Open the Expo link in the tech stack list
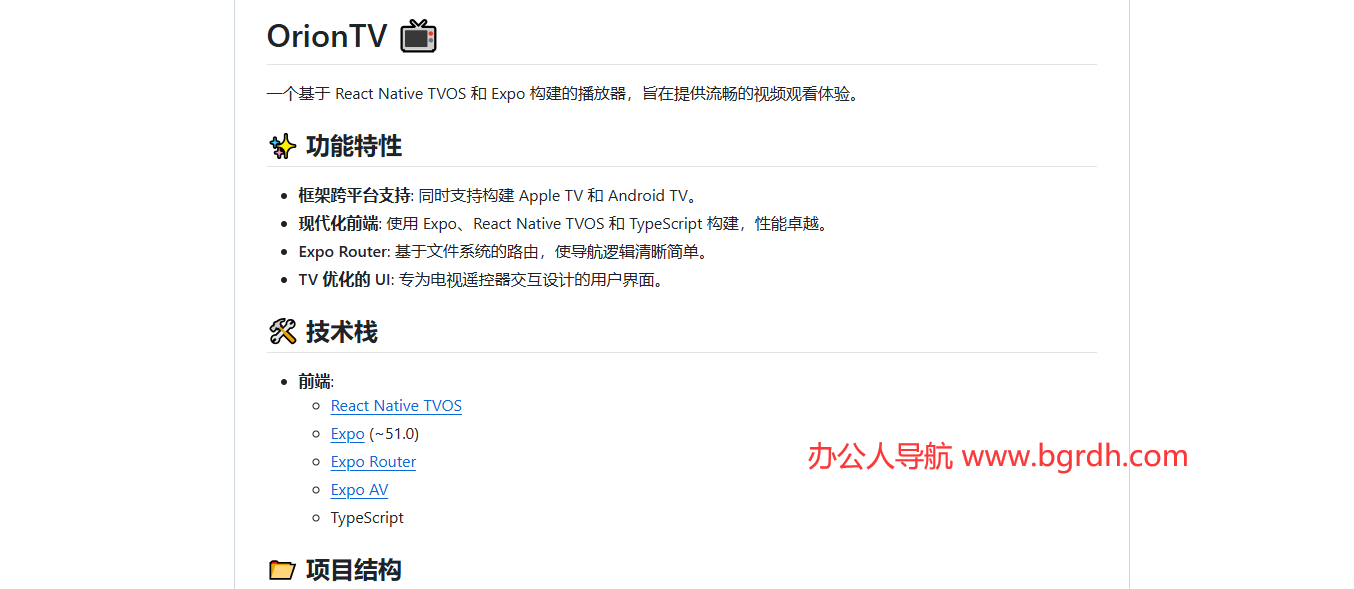The image size is (1354, 589). click(347, 433)
